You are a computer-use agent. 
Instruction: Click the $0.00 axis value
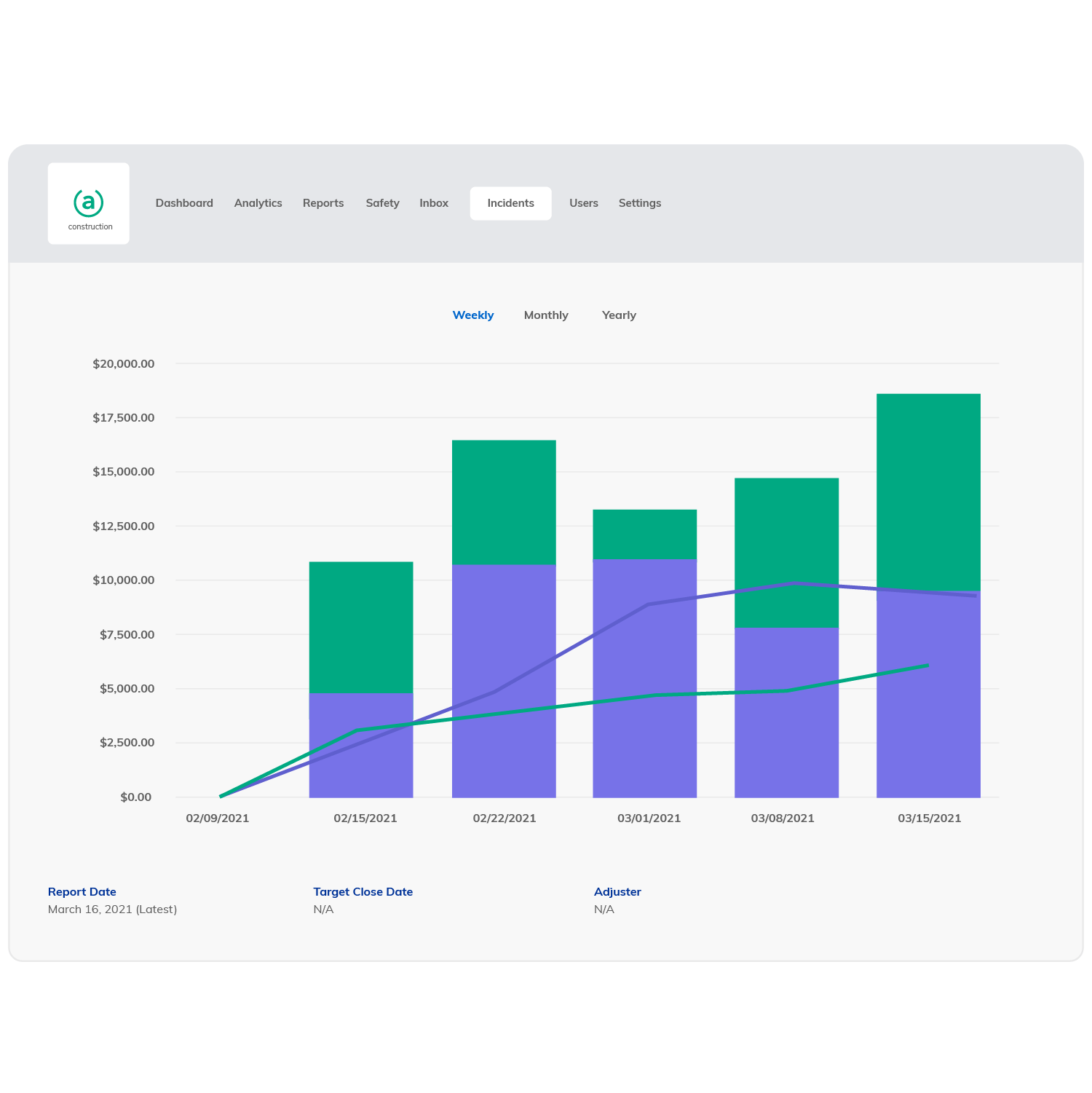136,797
